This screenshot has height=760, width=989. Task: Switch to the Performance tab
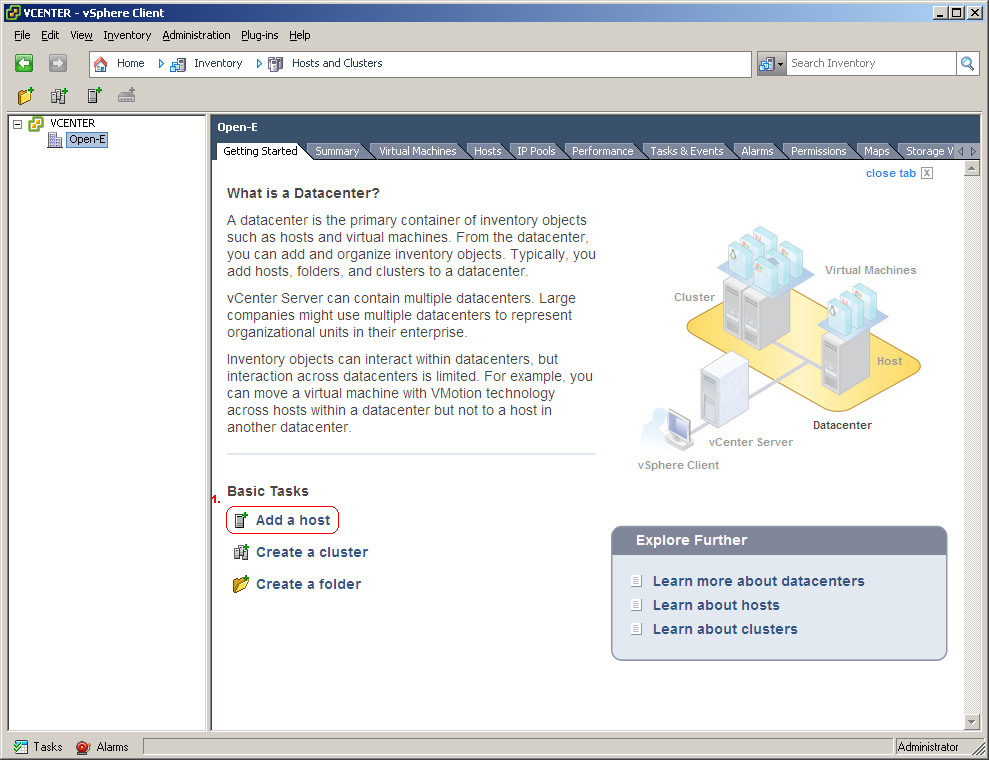[602, 151]
